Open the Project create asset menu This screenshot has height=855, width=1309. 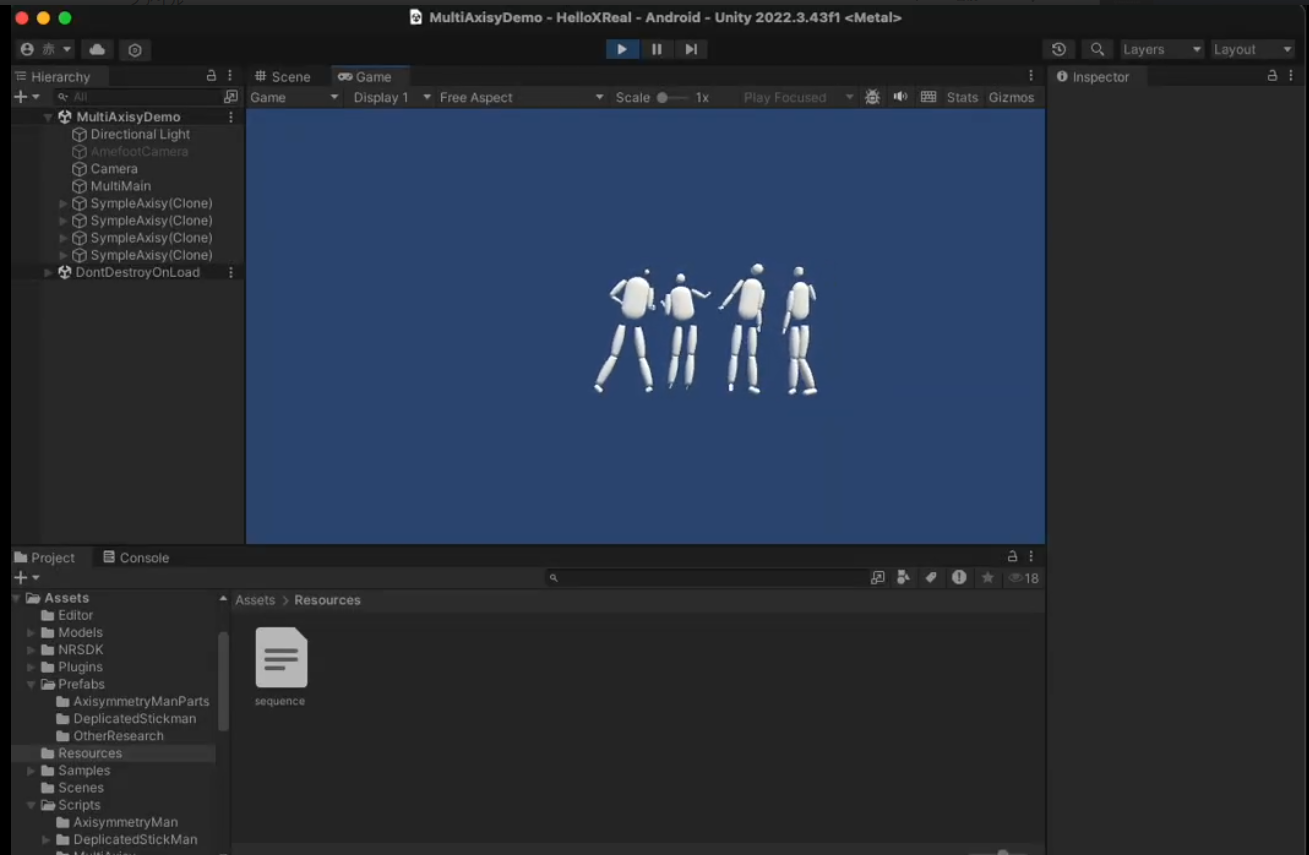(26, 578)
